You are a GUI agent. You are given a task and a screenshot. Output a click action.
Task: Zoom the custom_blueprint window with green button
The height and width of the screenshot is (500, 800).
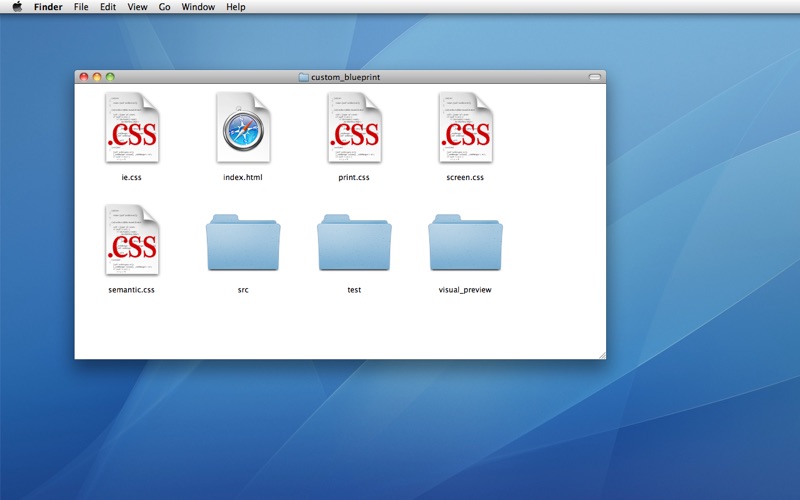pos(110,77)
